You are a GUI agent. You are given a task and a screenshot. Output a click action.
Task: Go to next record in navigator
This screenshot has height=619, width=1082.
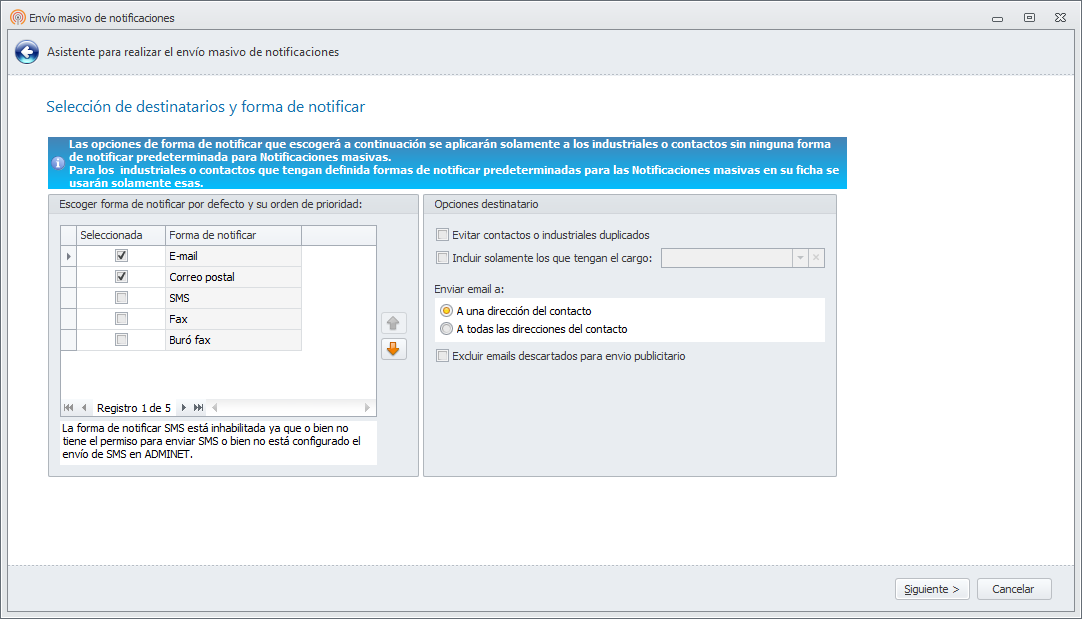click(183, 408)
